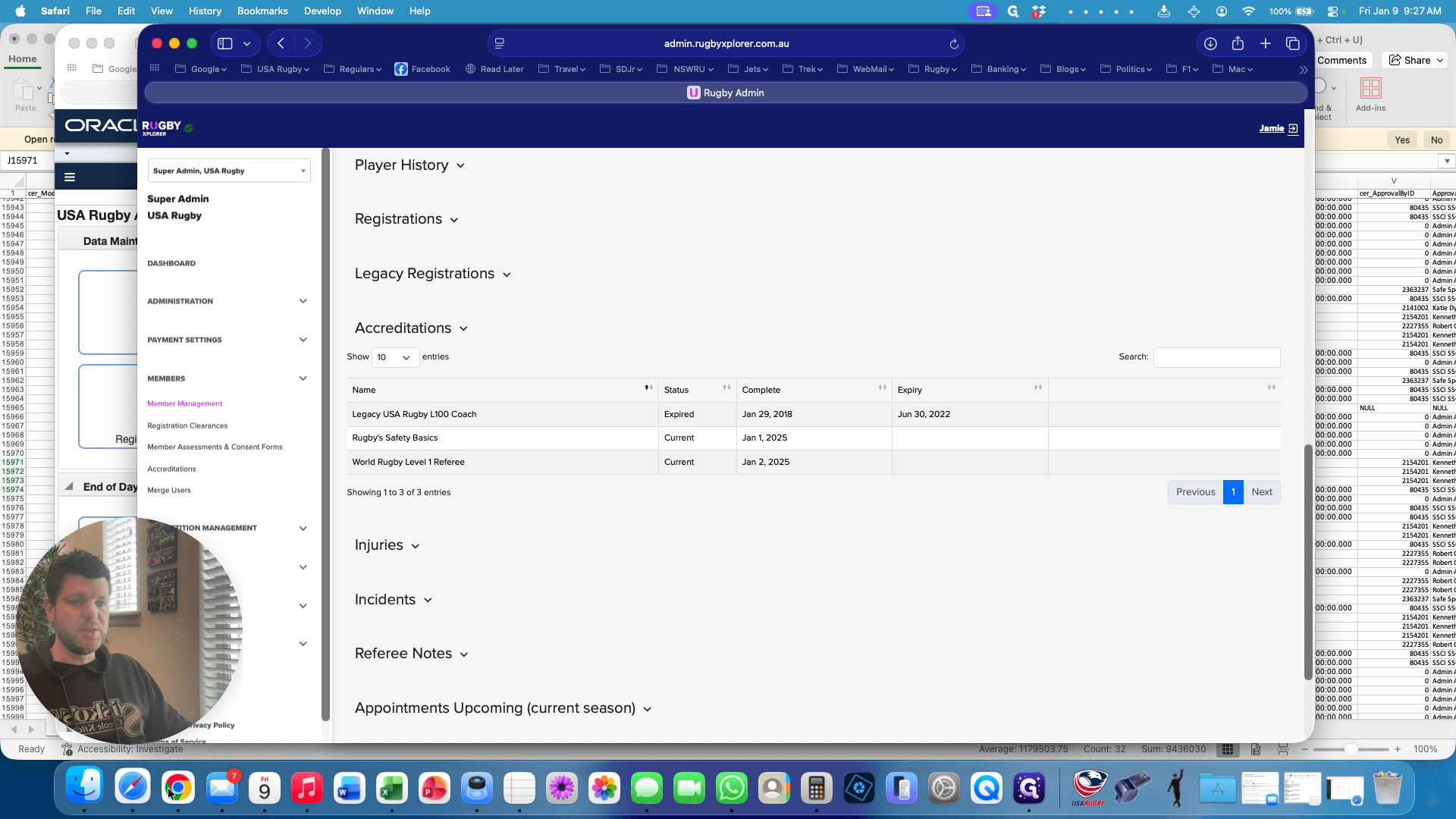Reload page using the address bar icon
This screenshot has width=1456, height=819.
click(x=954, y=44)
